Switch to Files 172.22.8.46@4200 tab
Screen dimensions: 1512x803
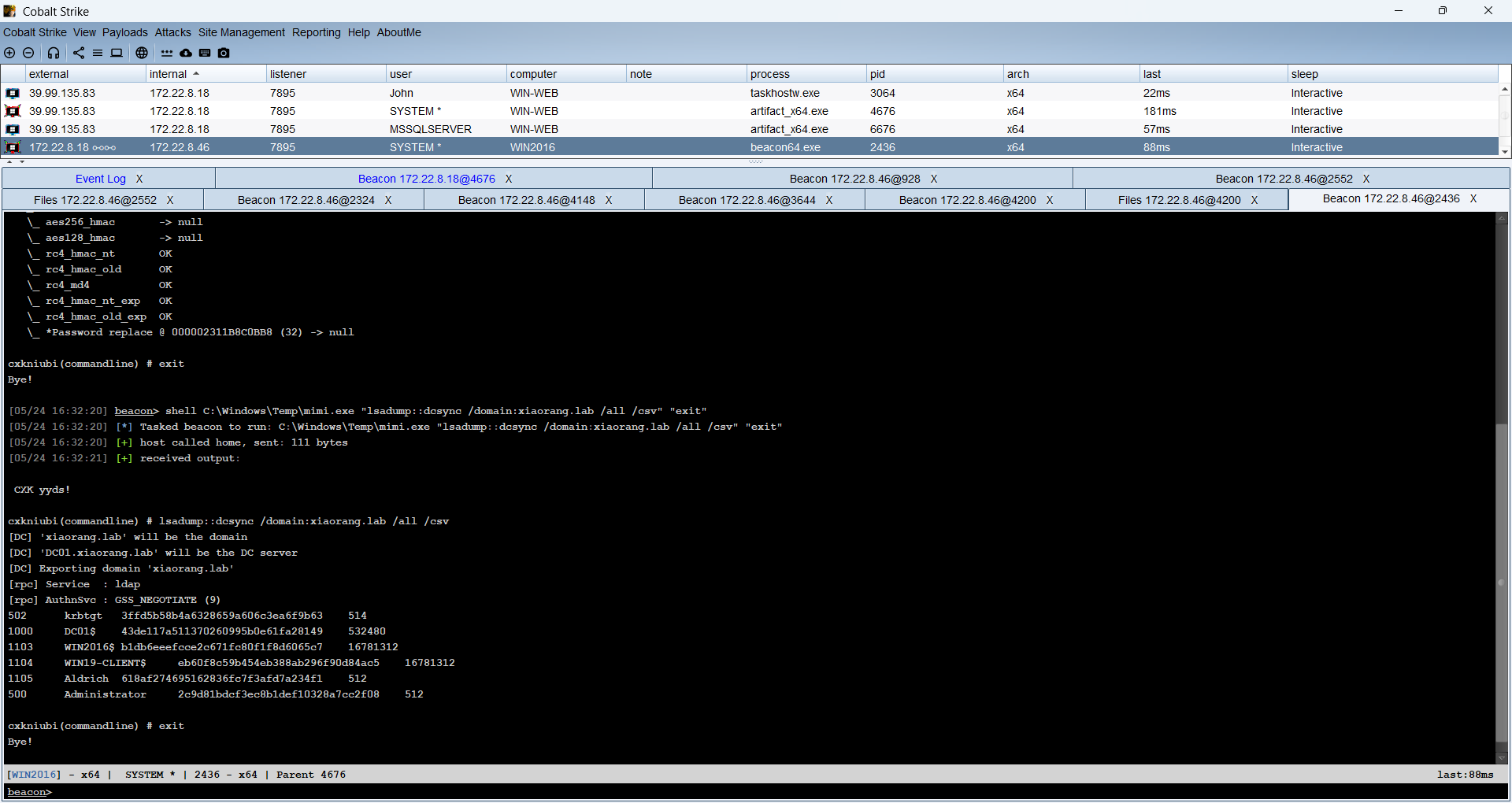[x=1179, y=200]
